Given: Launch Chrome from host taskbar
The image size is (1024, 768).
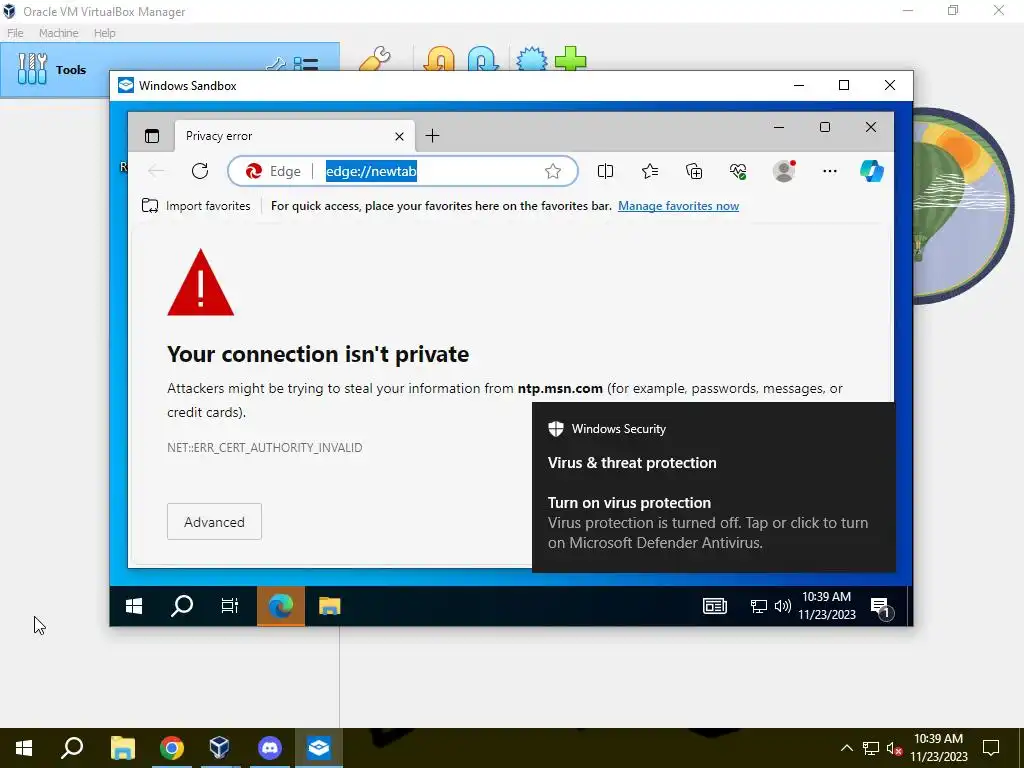Looking at the screenshot, I should click(172, 748).
